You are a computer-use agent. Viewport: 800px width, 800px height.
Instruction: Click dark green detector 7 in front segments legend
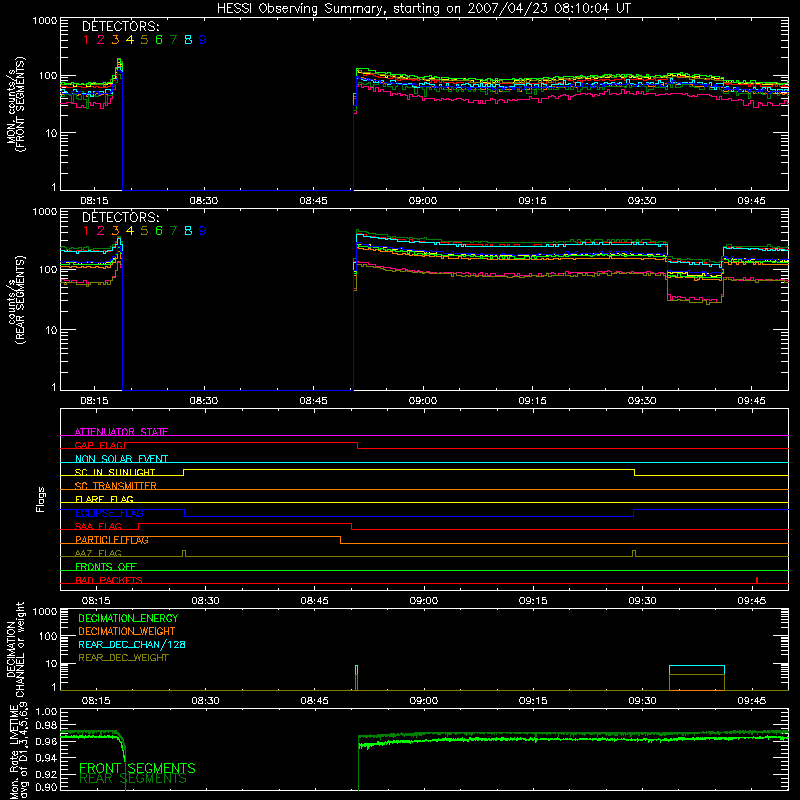173,40
